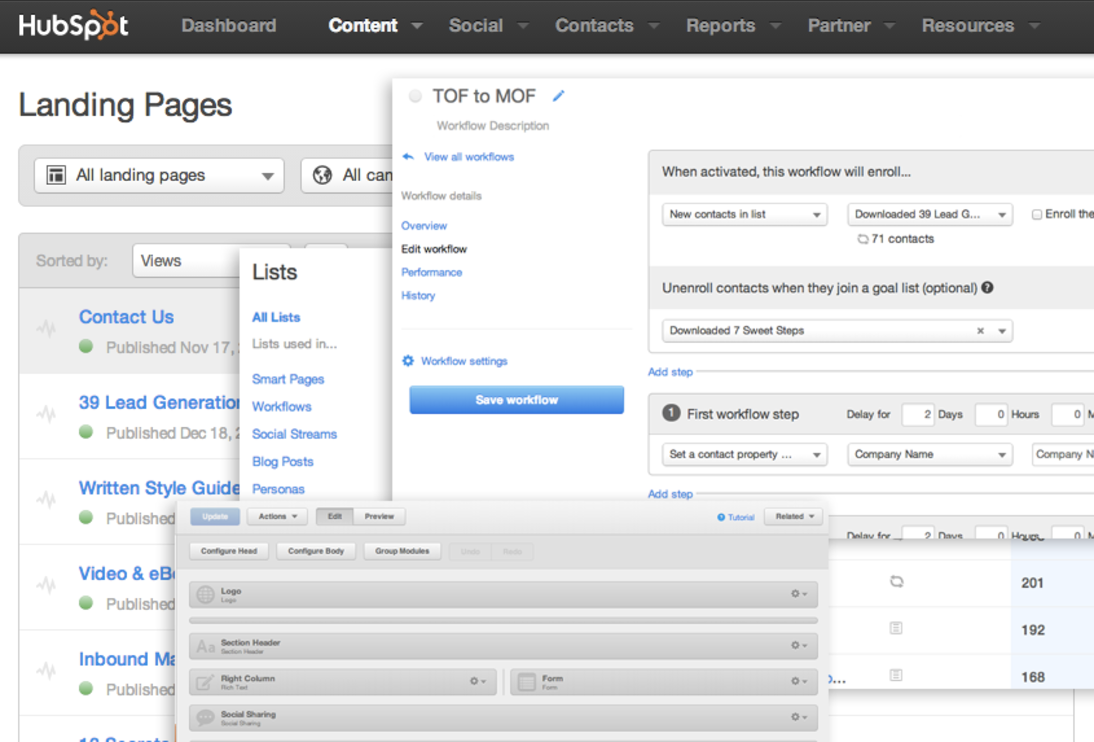
Task: Open the Contact Us landing page link
Action: coord(126,317)
